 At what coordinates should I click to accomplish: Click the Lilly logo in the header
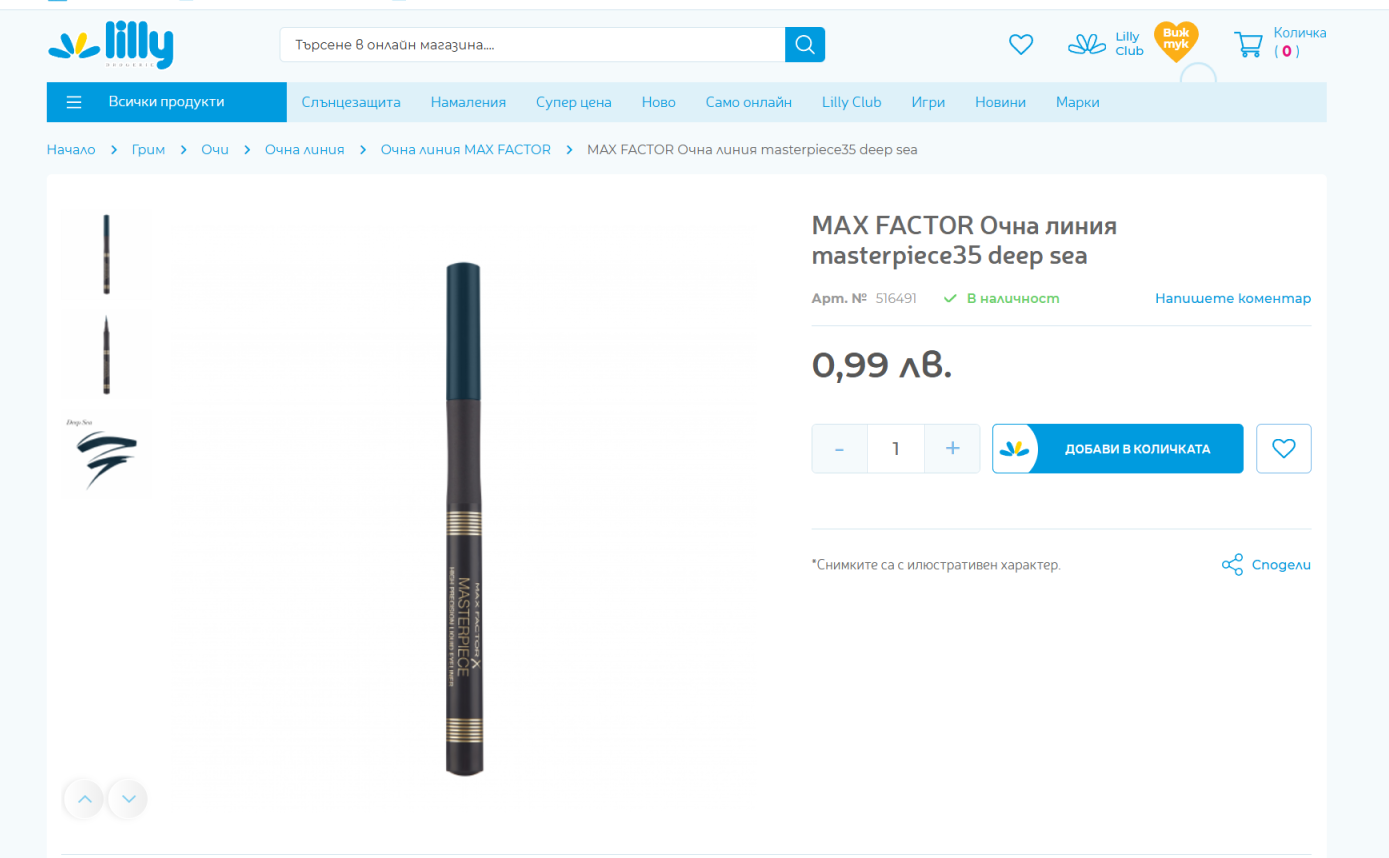110,46
